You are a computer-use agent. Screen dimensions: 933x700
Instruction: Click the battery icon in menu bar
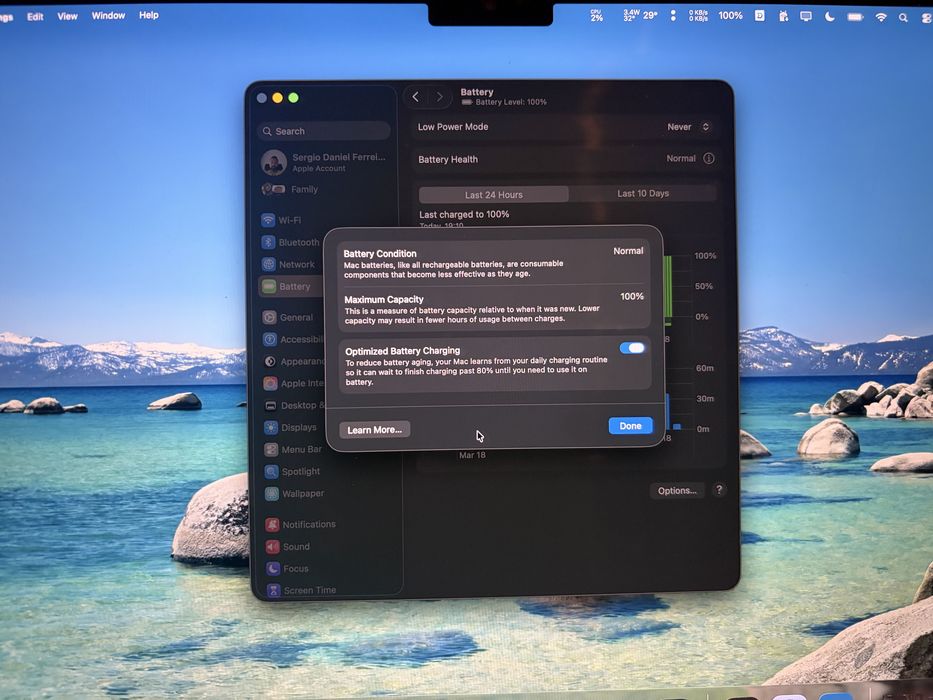tap(855, 17)
